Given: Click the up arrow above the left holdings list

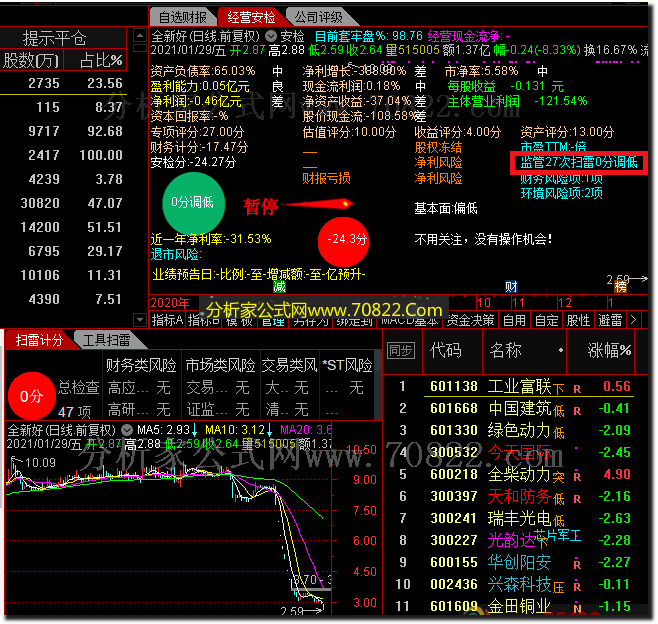Looking at the screenshot, I should coord(140,36).
